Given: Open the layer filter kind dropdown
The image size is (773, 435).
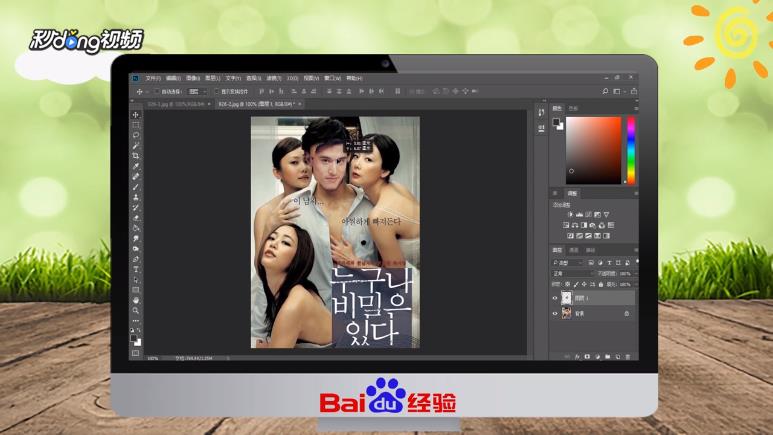Looking at the screenshot, I should [568, 263].
